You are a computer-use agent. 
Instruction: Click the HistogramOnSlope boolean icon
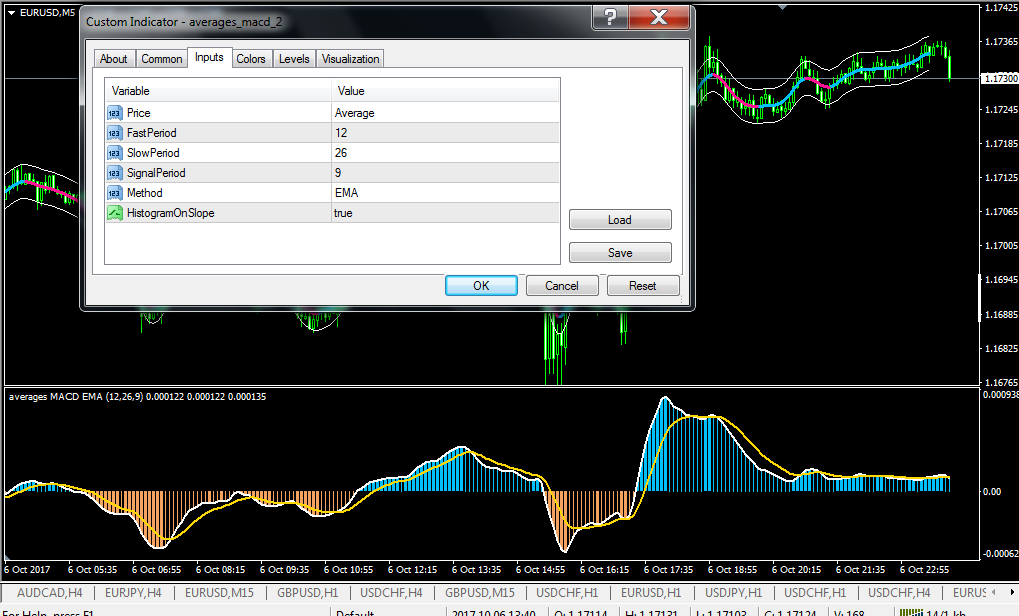click(x=114, y=213)
